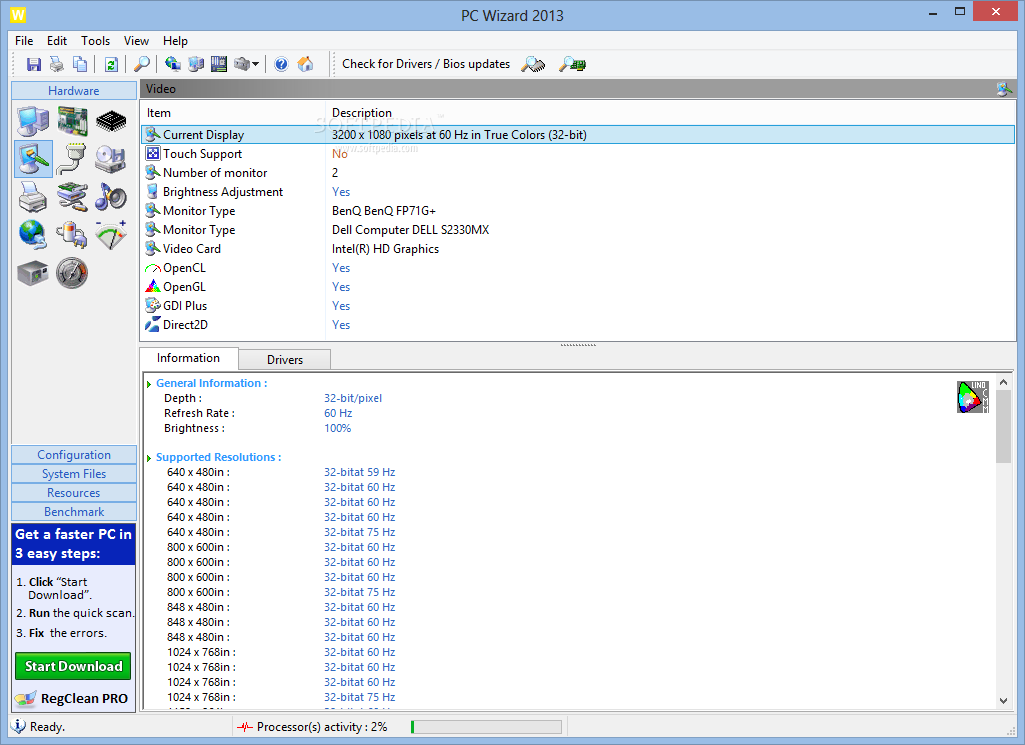1025x745 pixels.
Task: Click the BIOS update search icon with green card
Action: pyautogui.click(x=573, y=64)
